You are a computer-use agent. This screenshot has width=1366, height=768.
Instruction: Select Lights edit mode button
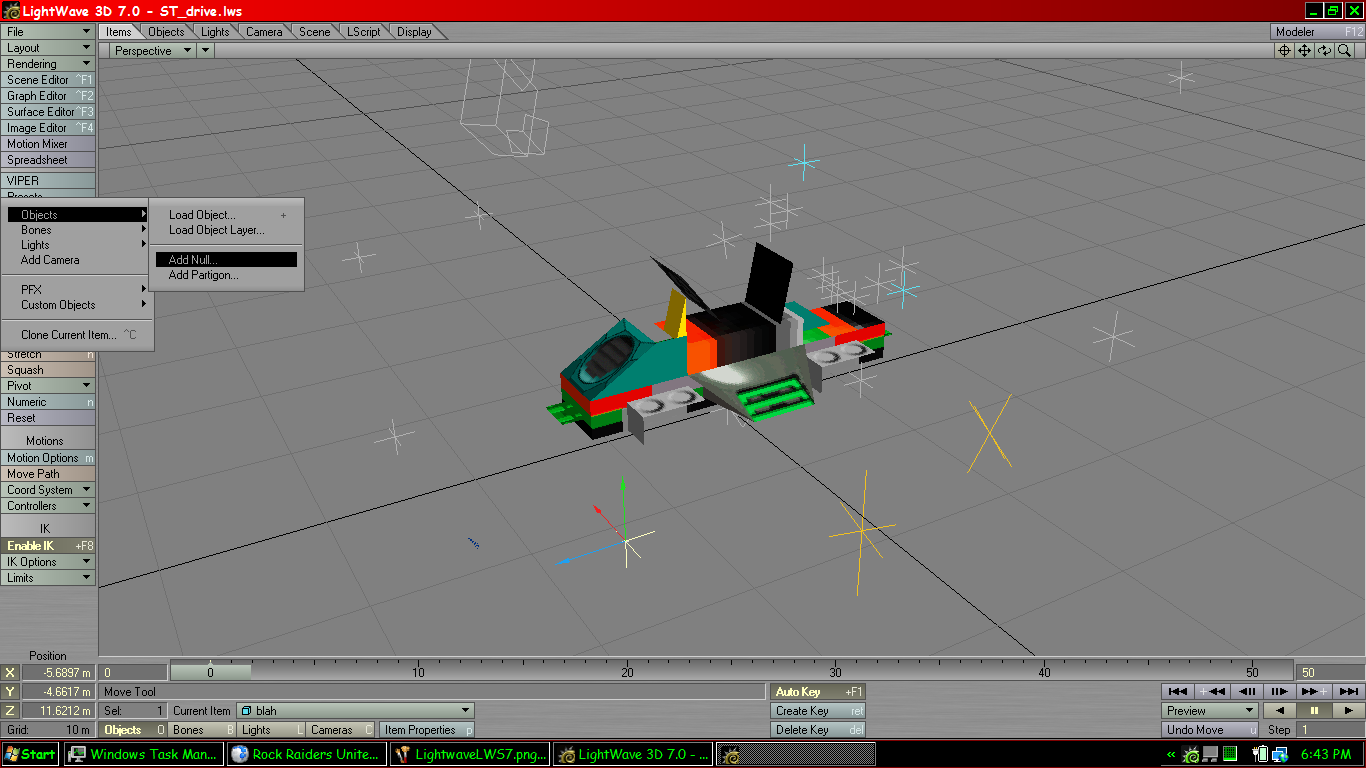(272, 730)
